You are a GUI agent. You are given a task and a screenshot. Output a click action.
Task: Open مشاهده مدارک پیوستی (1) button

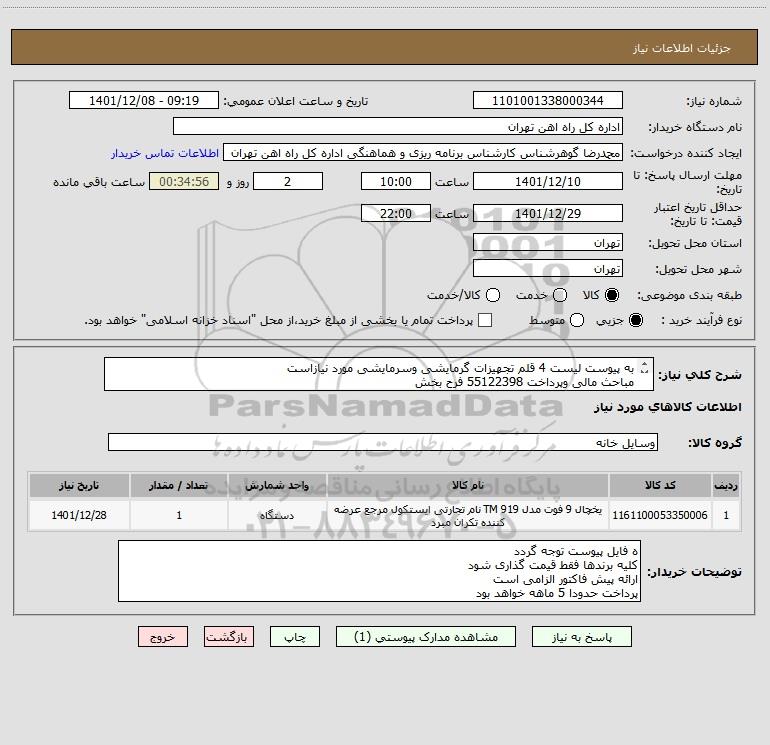(426, 637)
